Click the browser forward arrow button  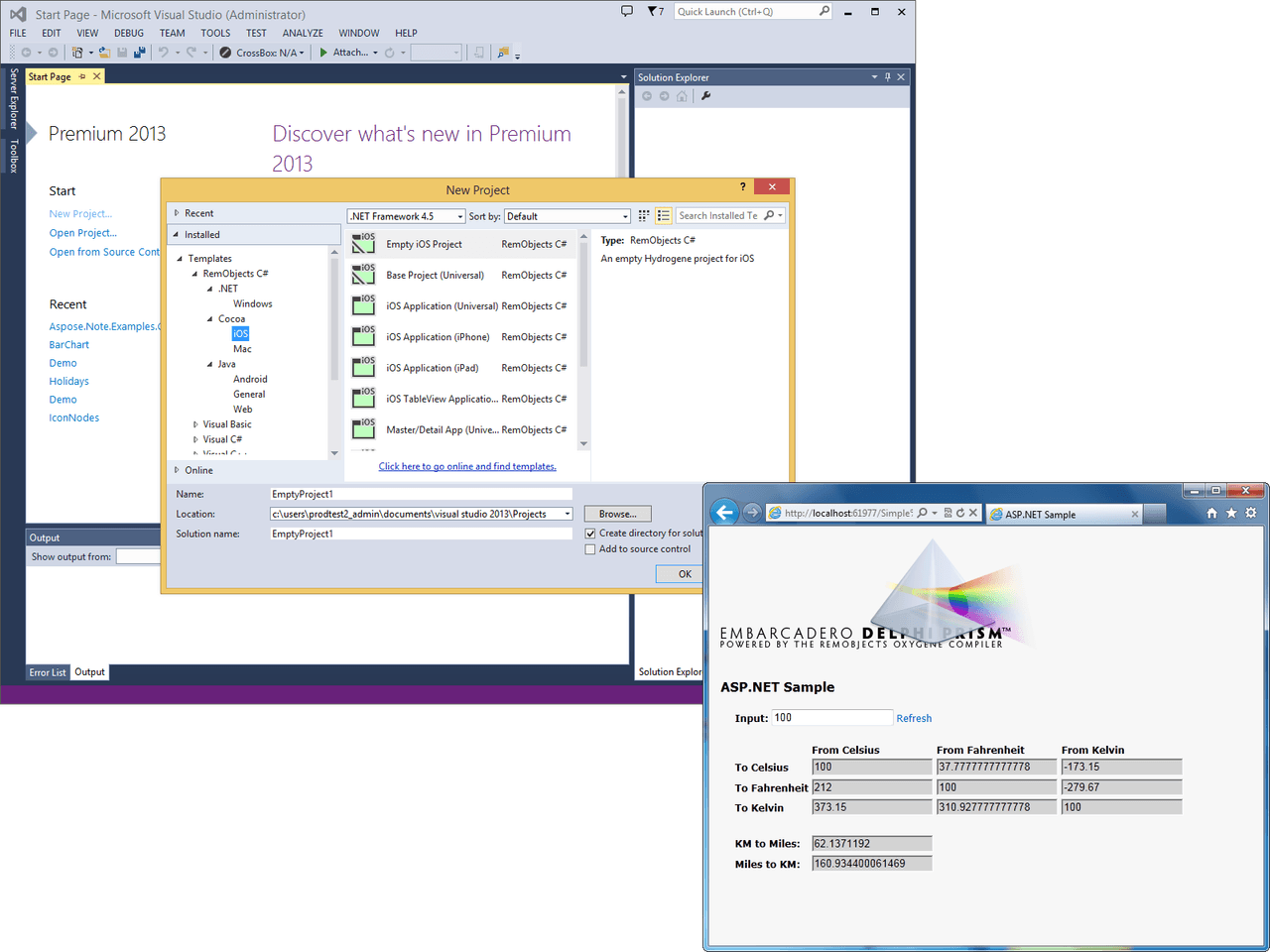(x=752, y=513)
